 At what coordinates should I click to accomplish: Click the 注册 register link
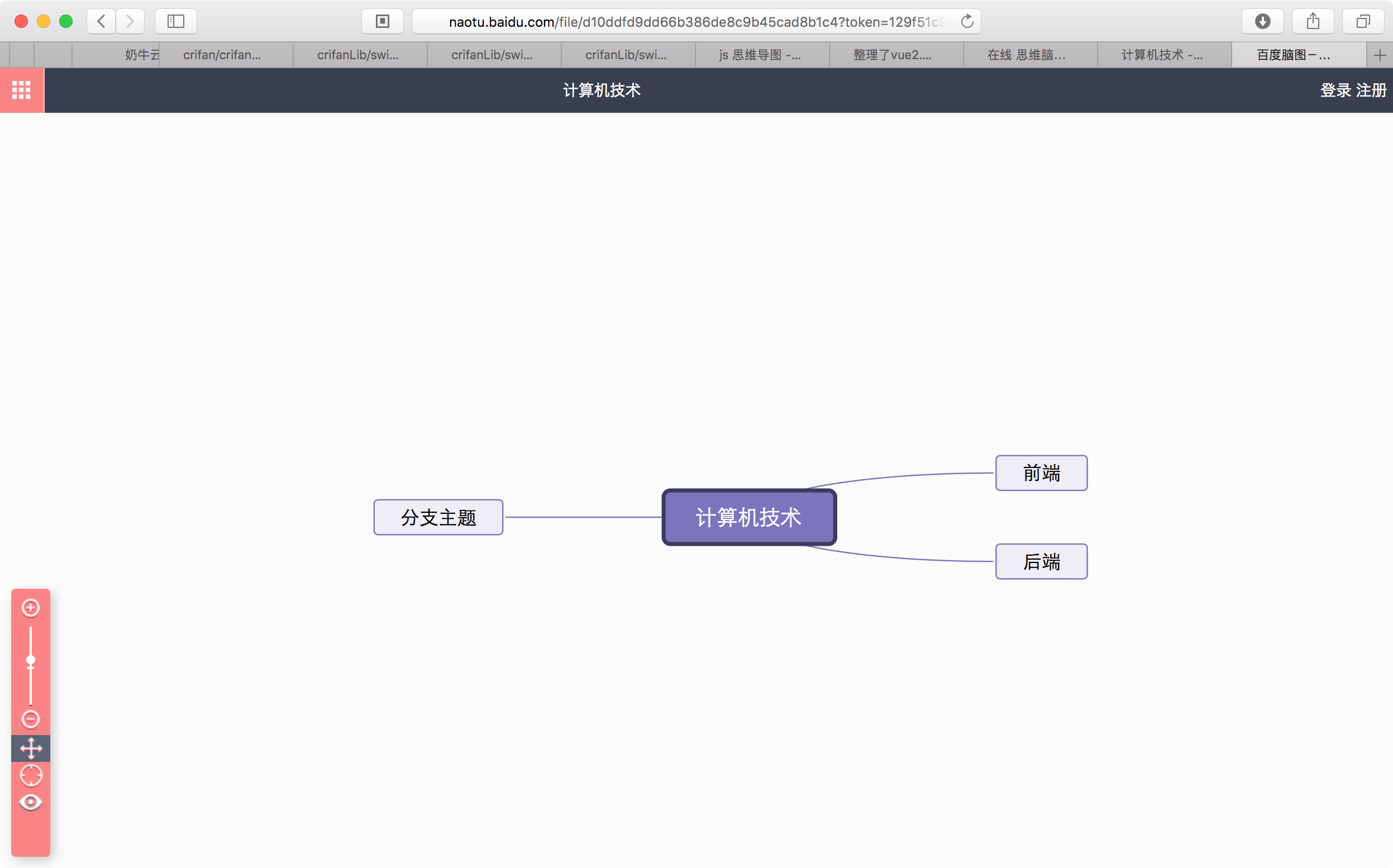[x=1371, y=90]
